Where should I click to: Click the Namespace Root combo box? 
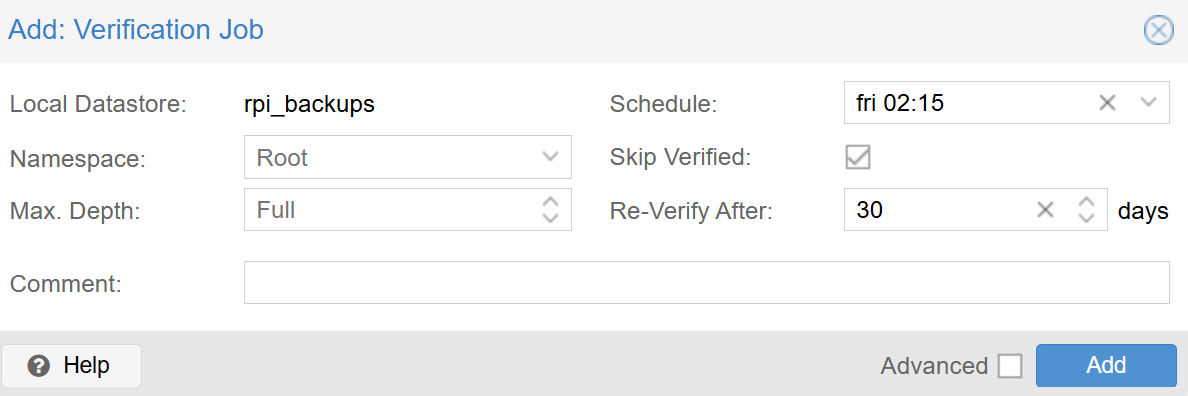[x=408, y=157]
